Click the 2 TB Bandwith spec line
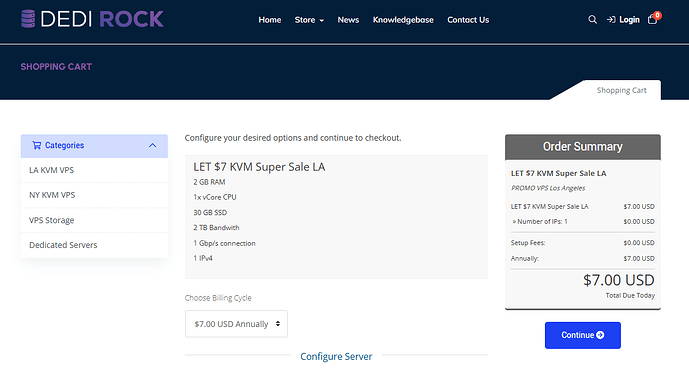Viewport: 689px width, 376px height. [x=216, y=228]
